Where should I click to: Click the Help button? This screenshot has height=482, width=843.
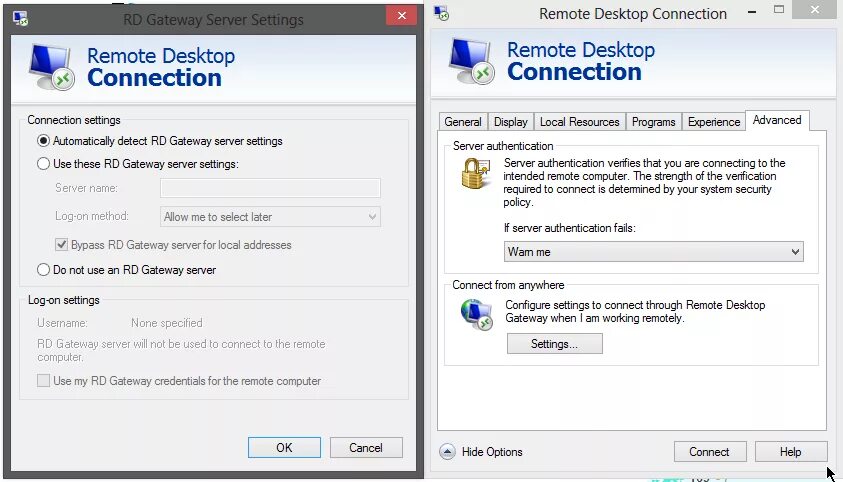[x=790, y=452]
